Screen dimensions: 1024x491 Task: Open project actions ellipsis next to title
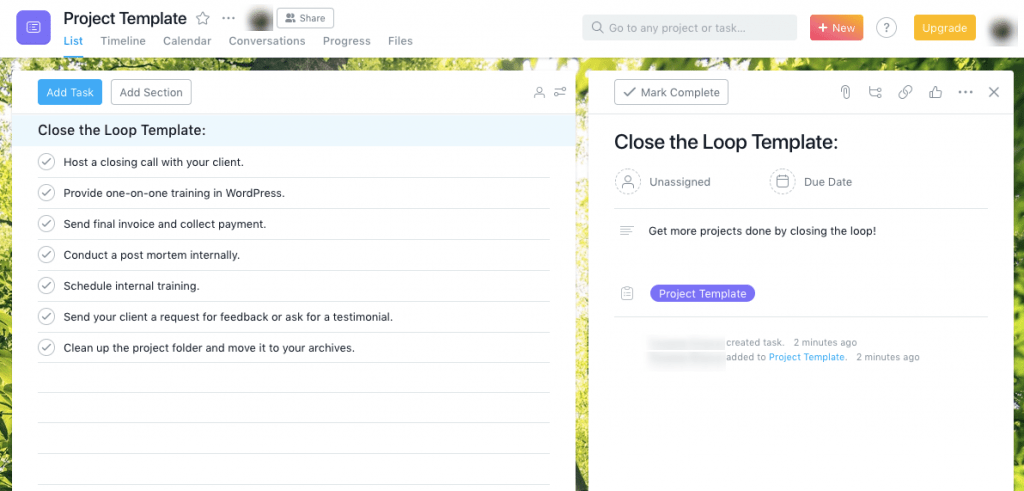228,18
